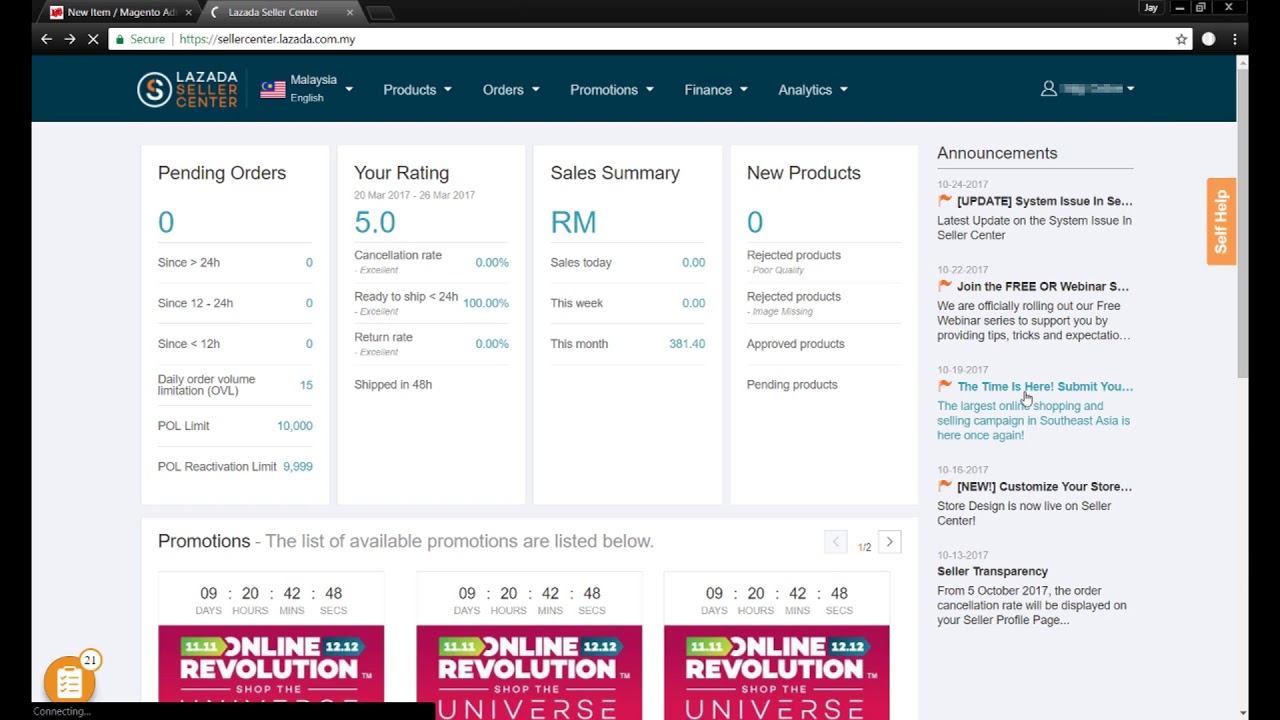Click the Cancellation rate 0.00% value
Screen dimensions: 1280x720
pyautogui.click(x=492, y=262)
